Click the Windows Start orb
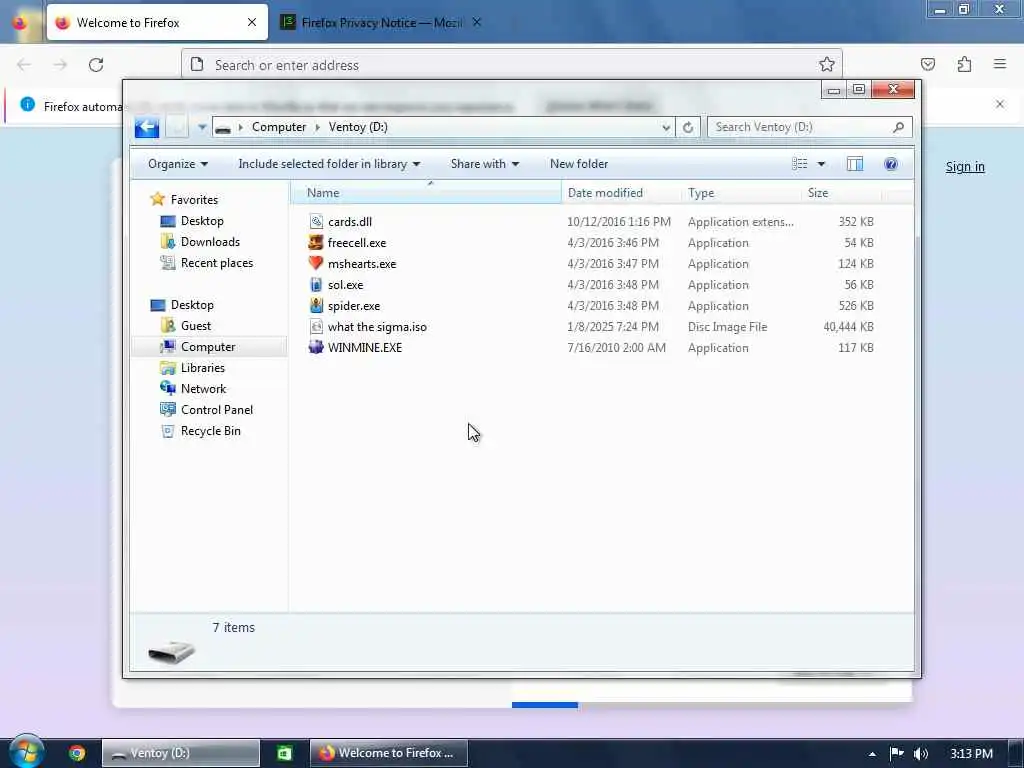The image size is (1024, 768). click(x=26, y=752)
